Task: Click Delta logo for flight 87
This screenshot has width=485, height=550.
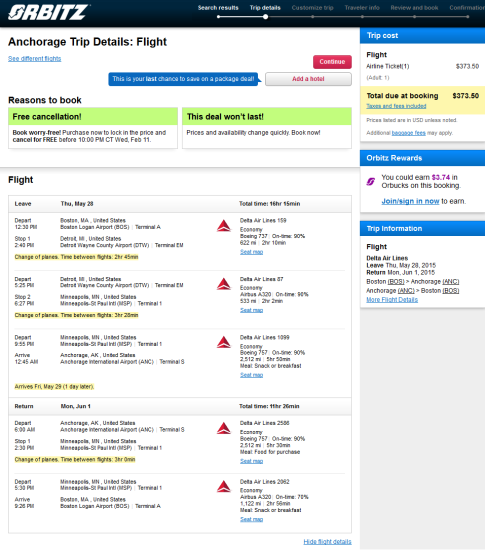Action: (x=224, y=284)
